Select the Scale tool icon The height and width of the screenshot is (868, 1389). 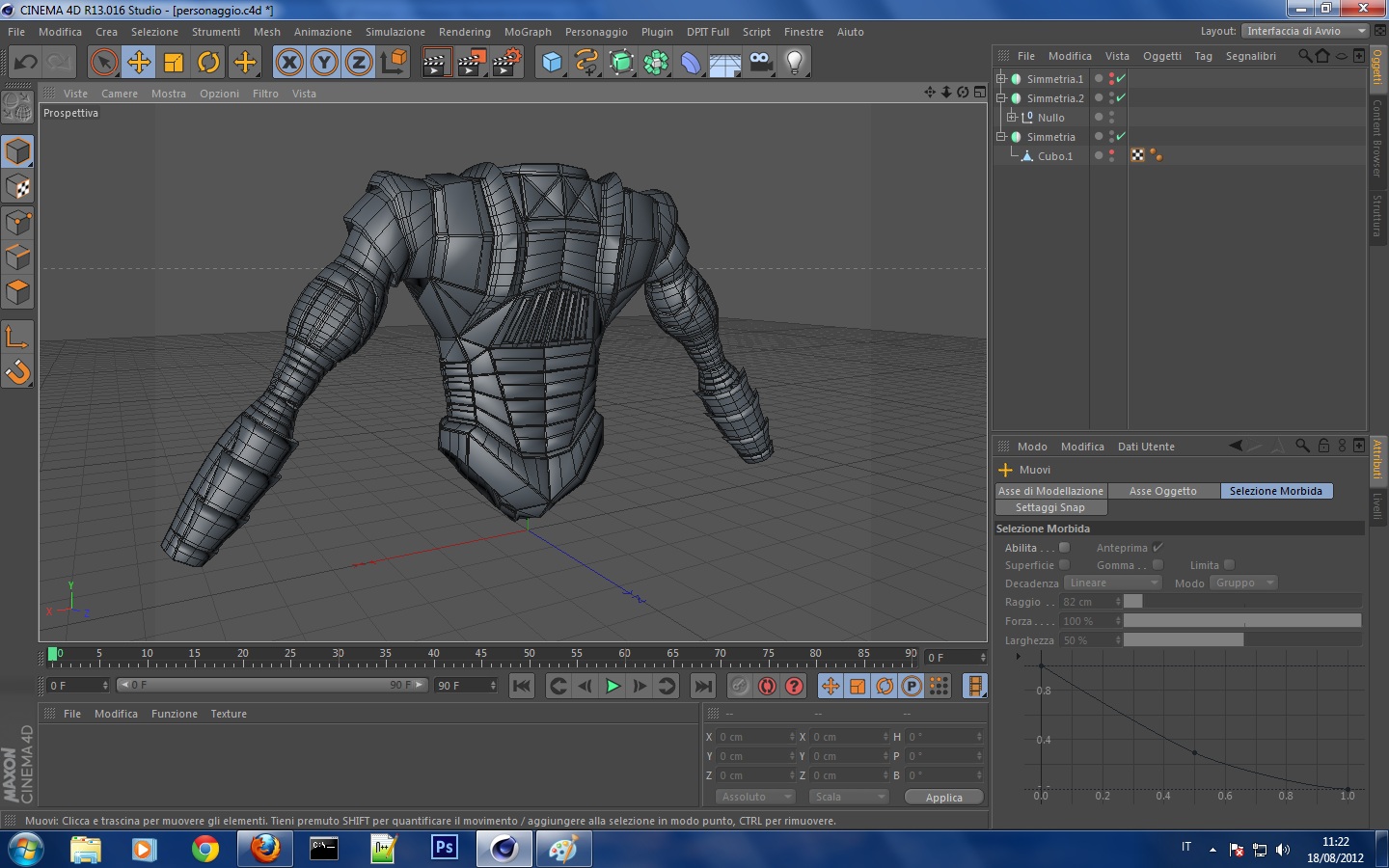point(174,63)
